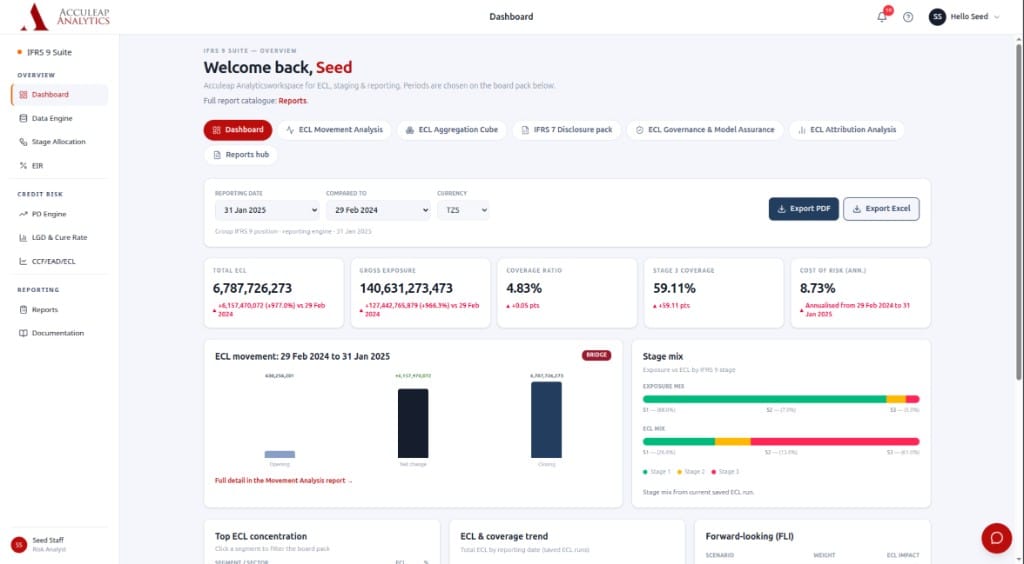Open the help question mark icon
The image size is (1024, 564).
[908, 17]
